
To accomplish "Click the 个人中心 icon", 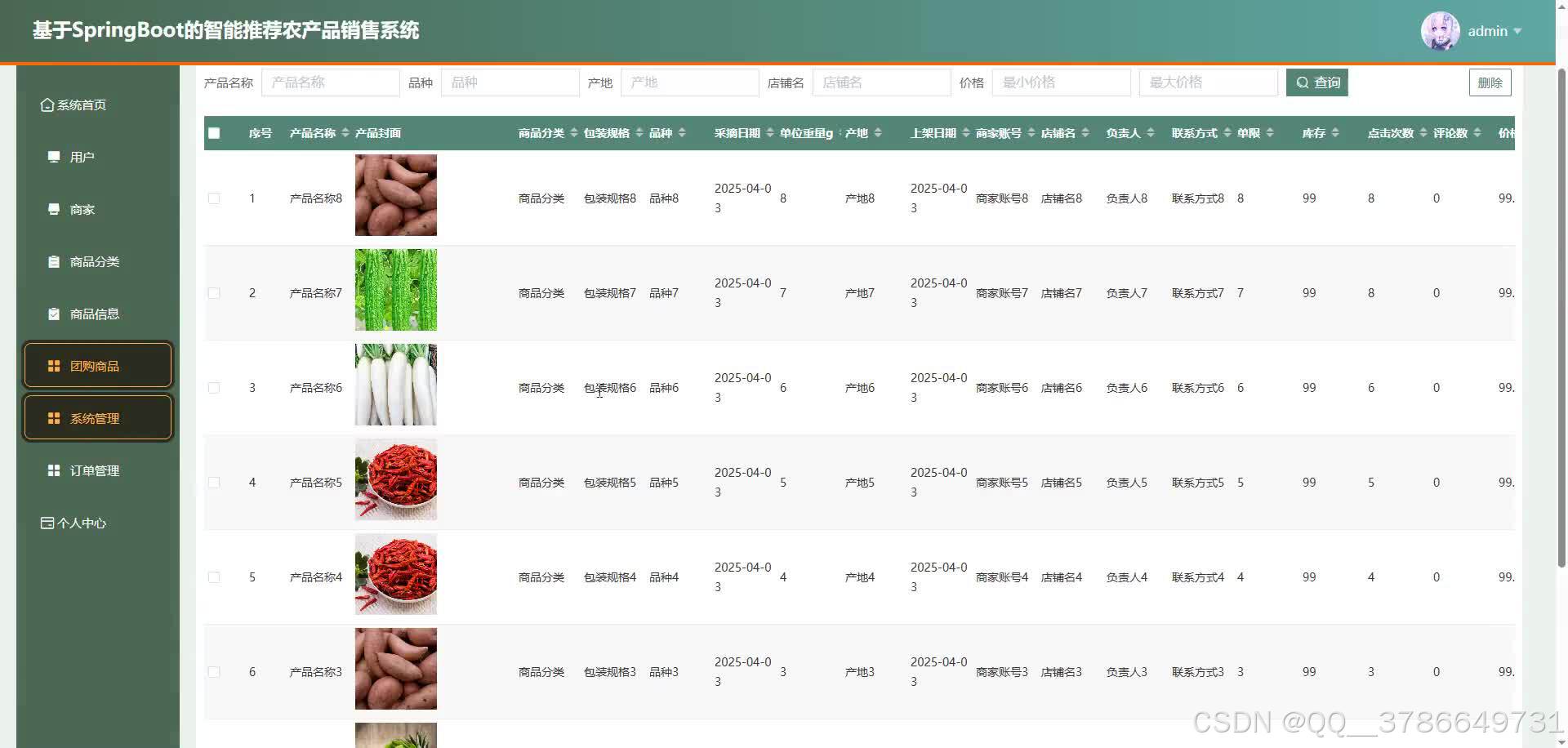I will (x=47, y=523).
